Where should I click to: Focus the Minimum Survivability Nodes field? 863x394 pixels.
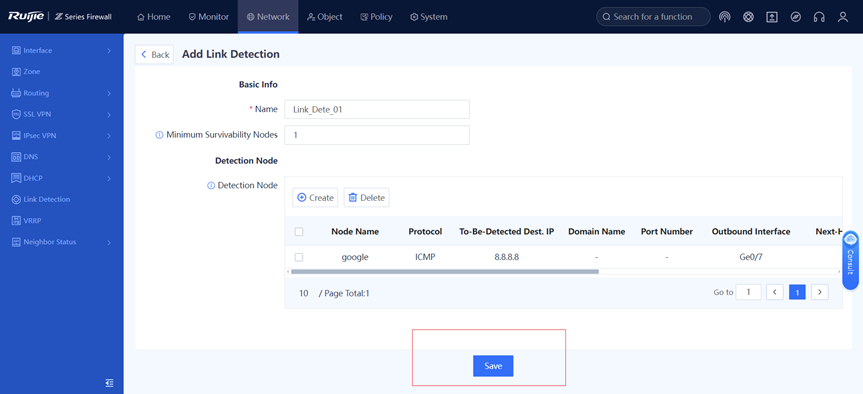tap(377, 135)
